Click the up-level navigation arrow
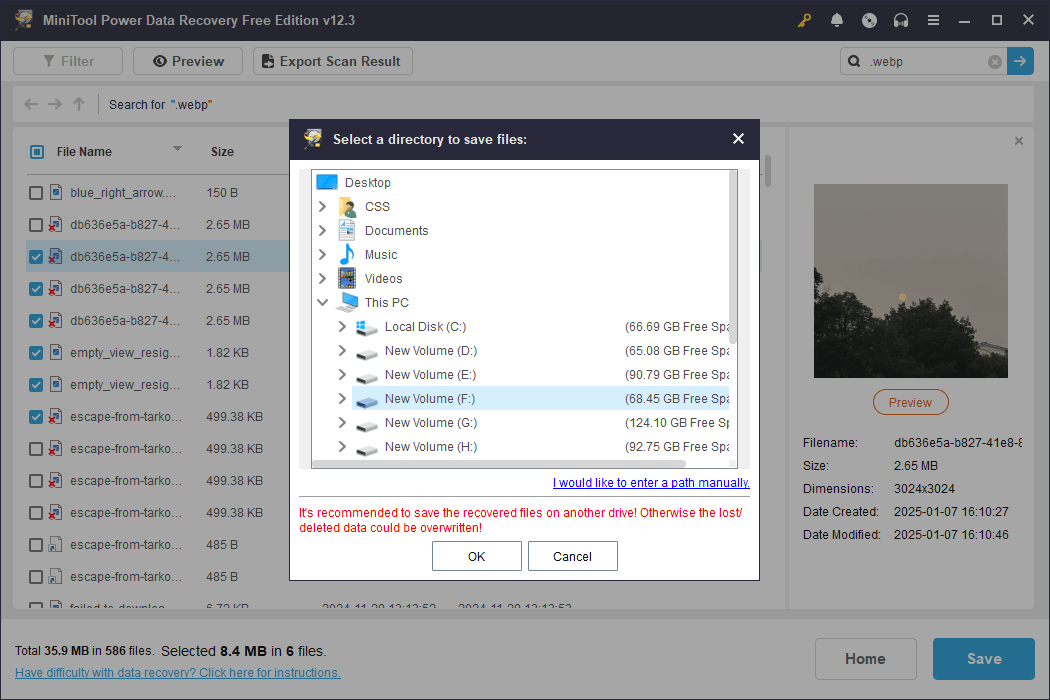The width and height of the screenshot is (1050, 700). point(79,104)
